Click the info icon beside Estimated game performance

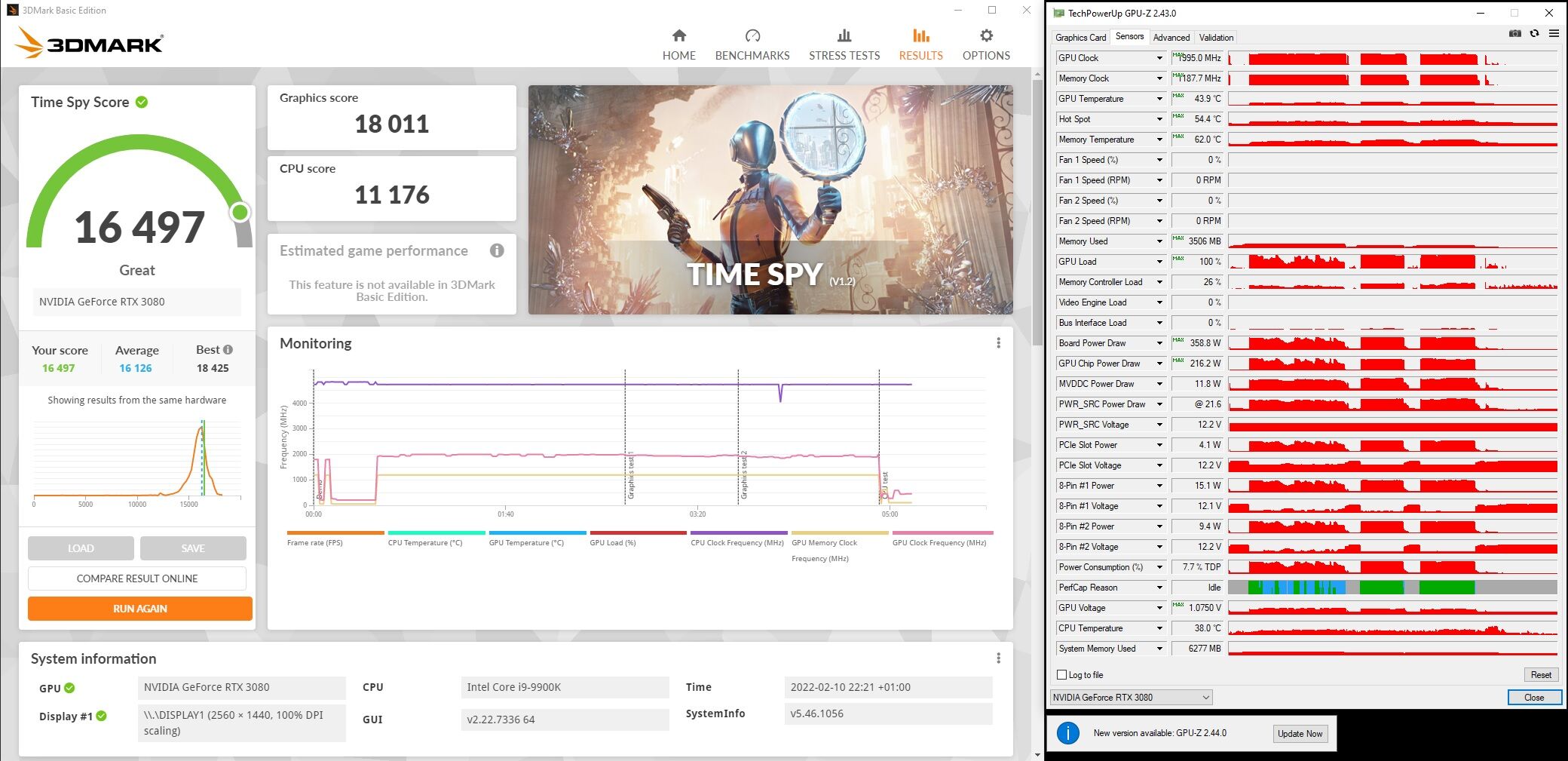click(497, 250)
